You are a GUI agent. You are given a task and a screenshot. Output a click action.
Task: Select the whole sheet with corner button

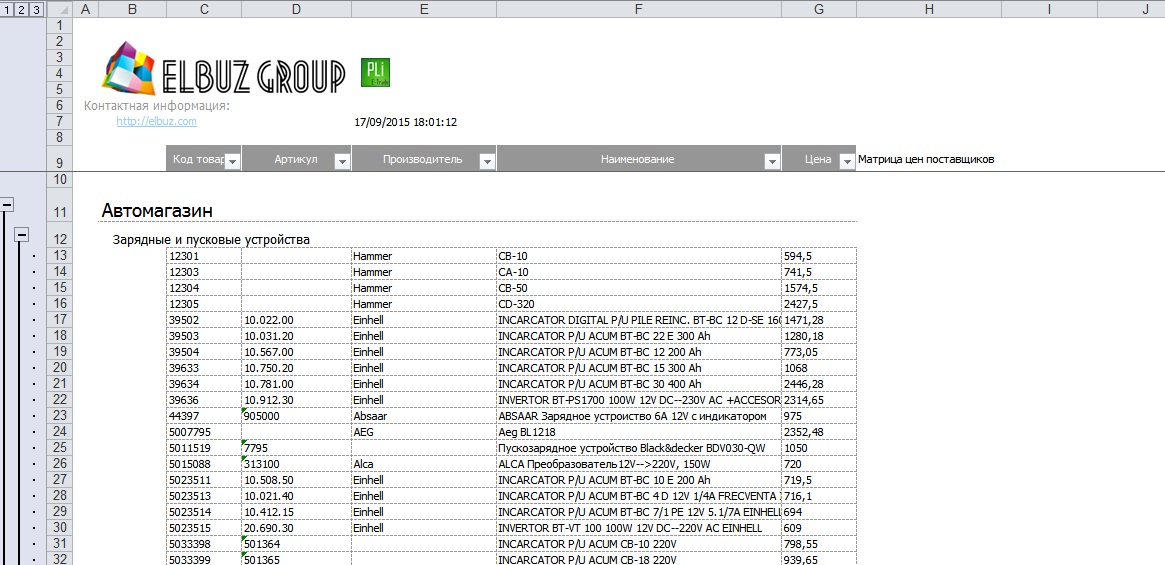[x=60, y=9]
